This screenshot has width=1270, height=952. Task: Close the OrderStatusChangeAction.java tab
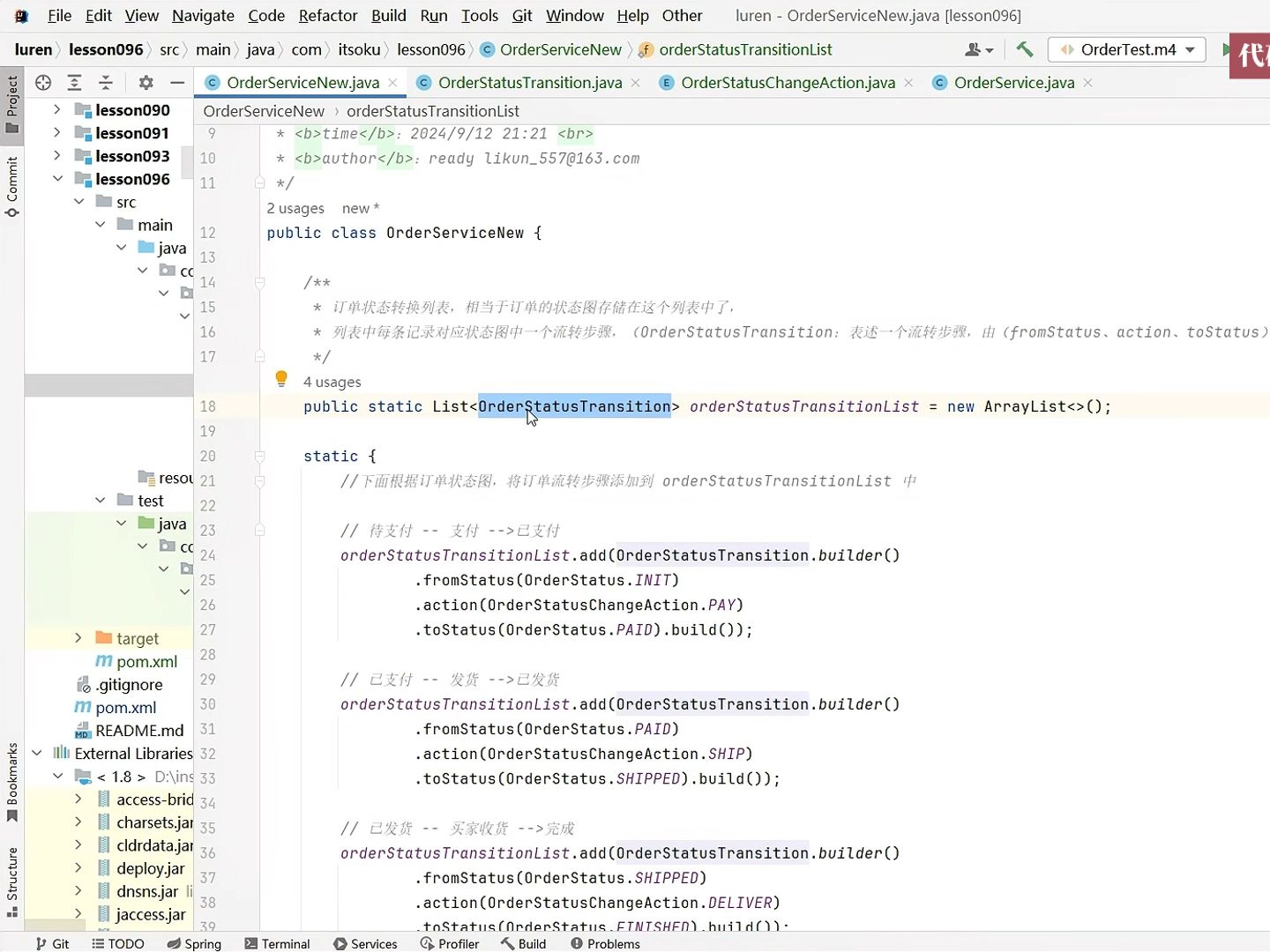click(908, 82)
